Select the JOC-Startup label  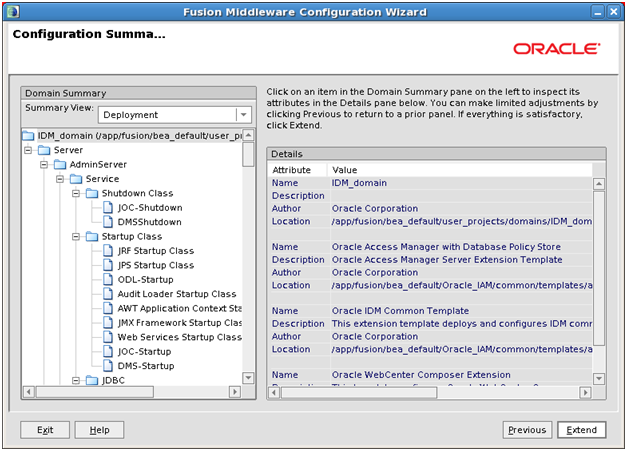144,352
